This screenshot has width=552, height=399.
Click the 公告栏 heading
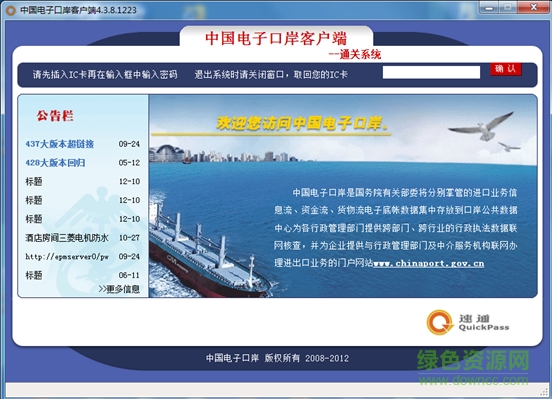(55, 116)
